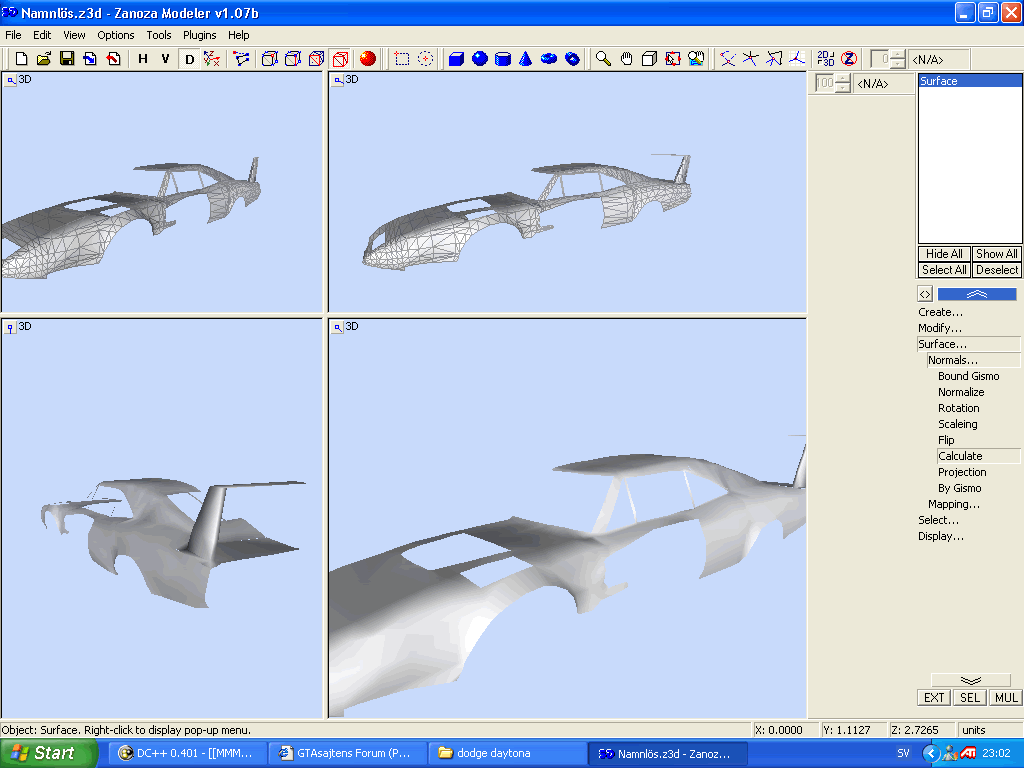Toggle the H axis lock button
The image size is (1024, 768).
pos(143,59)
